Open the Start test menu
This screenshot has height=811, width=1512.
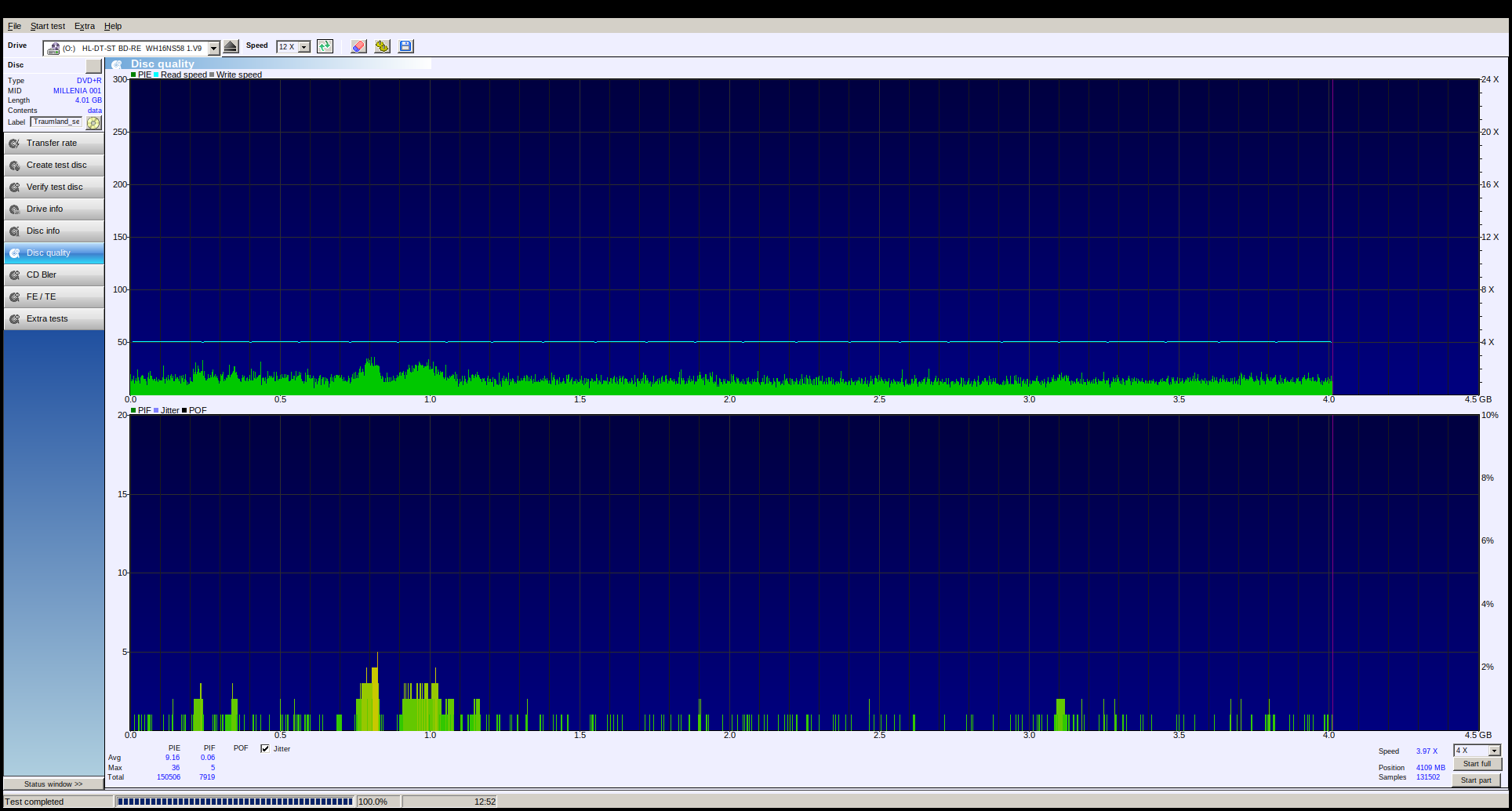(x=47, y=26)
